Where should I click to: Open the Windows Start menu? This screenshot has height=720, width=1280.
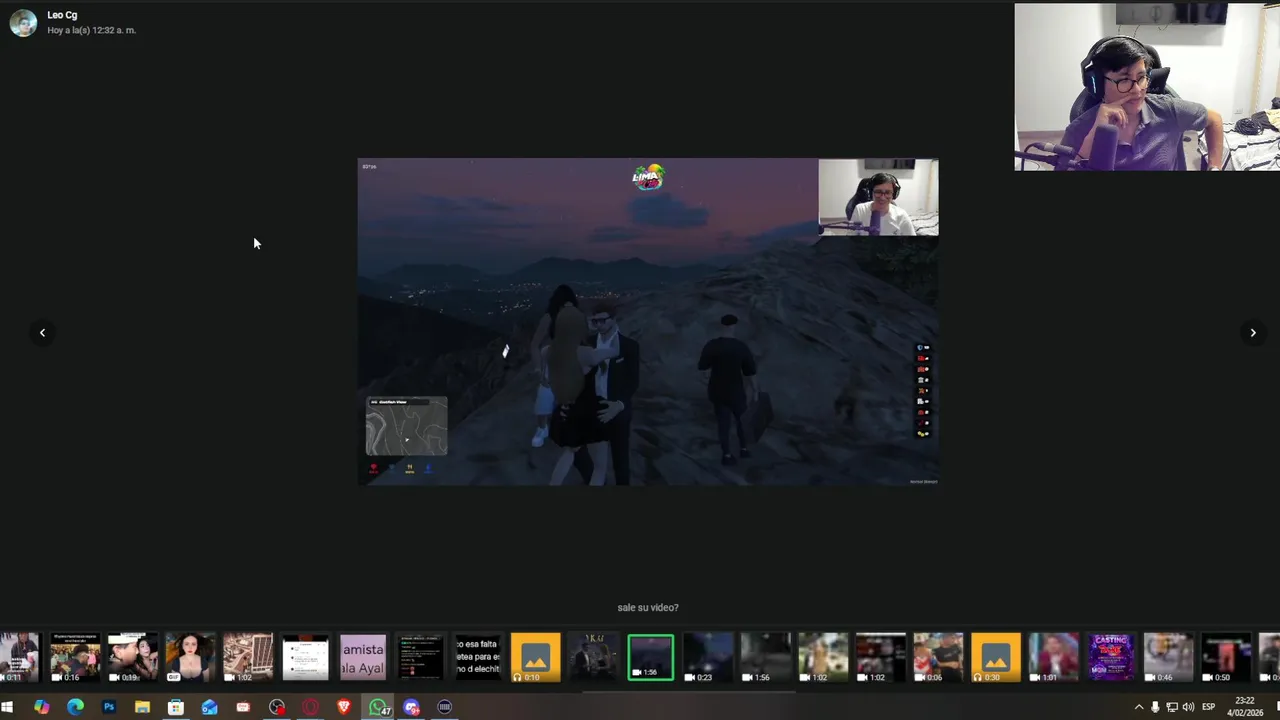pos(8,707)
